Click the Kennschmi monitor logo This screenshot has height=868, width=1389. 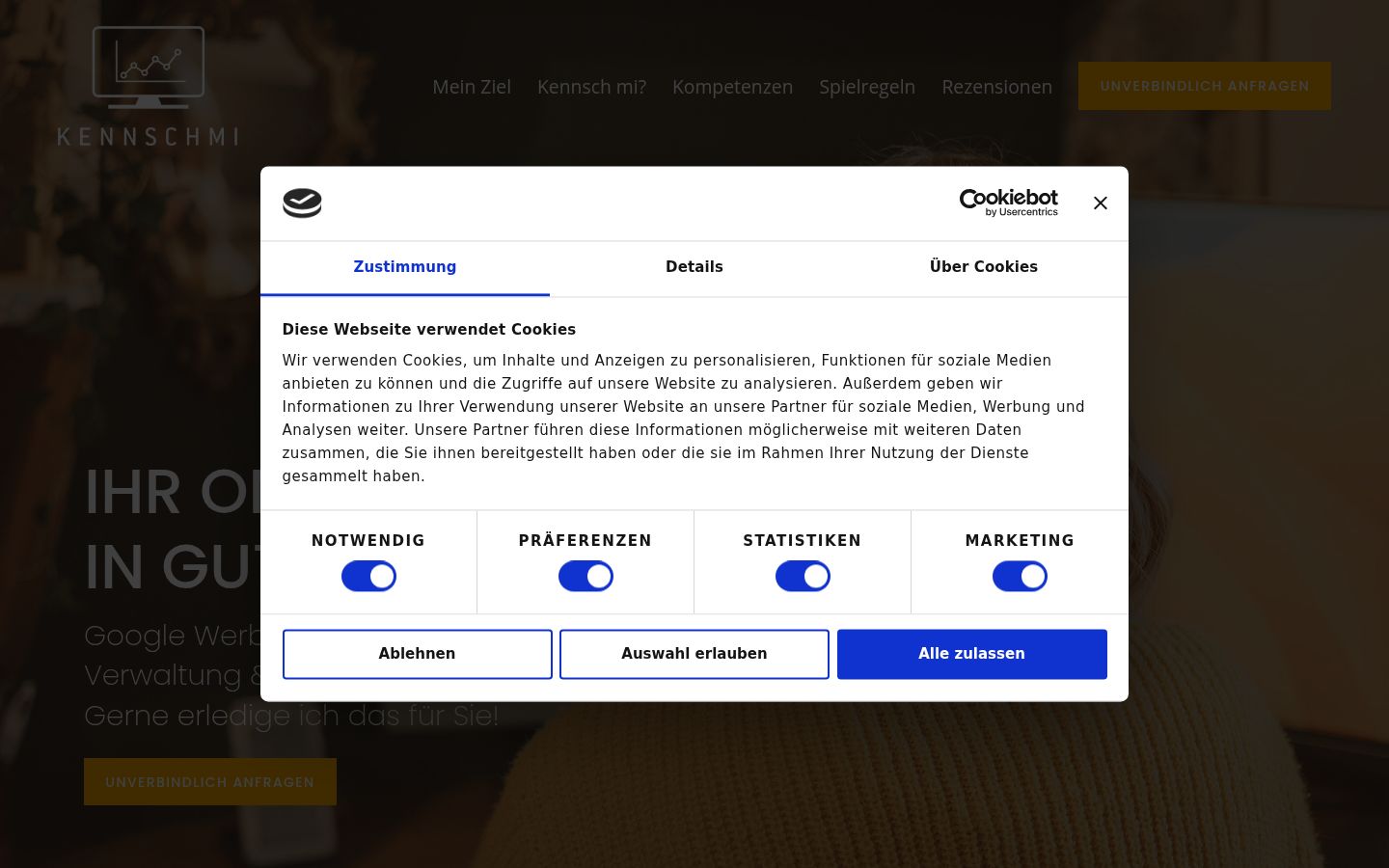point(149,86)
